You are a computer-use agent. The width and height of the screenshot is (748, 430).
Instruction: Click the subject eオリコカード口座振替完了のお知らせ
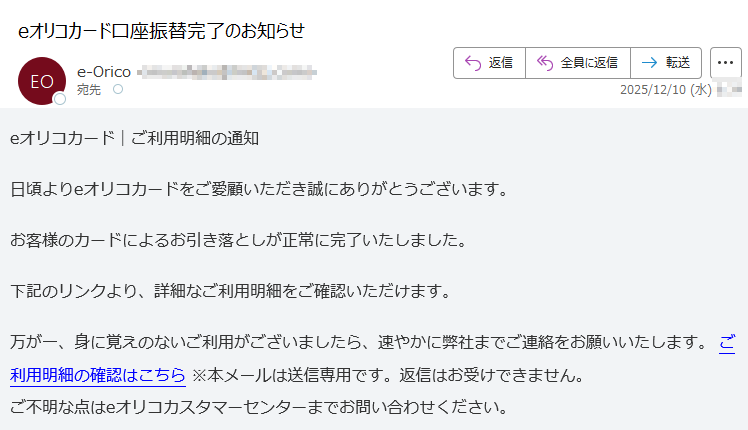161,31
